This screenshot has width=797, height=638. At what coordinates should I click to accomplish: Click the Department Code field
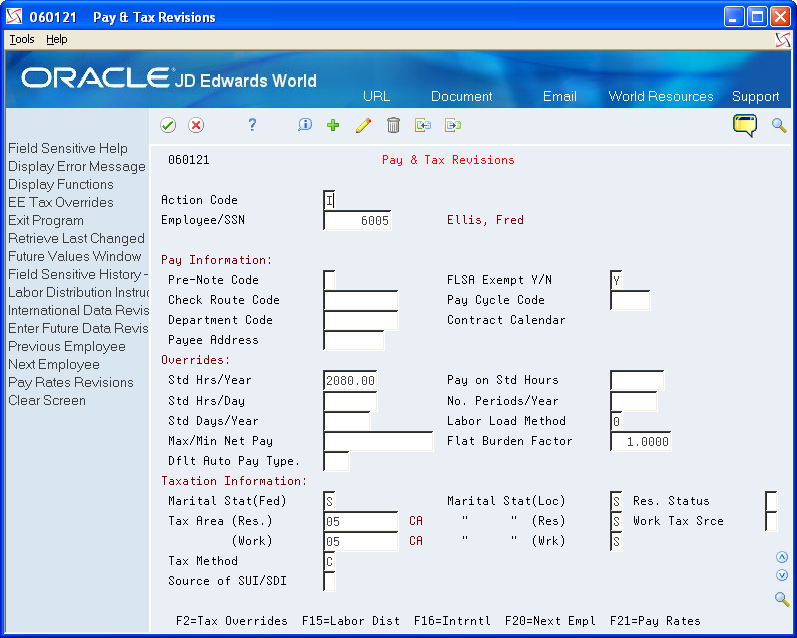pos(361,320)
